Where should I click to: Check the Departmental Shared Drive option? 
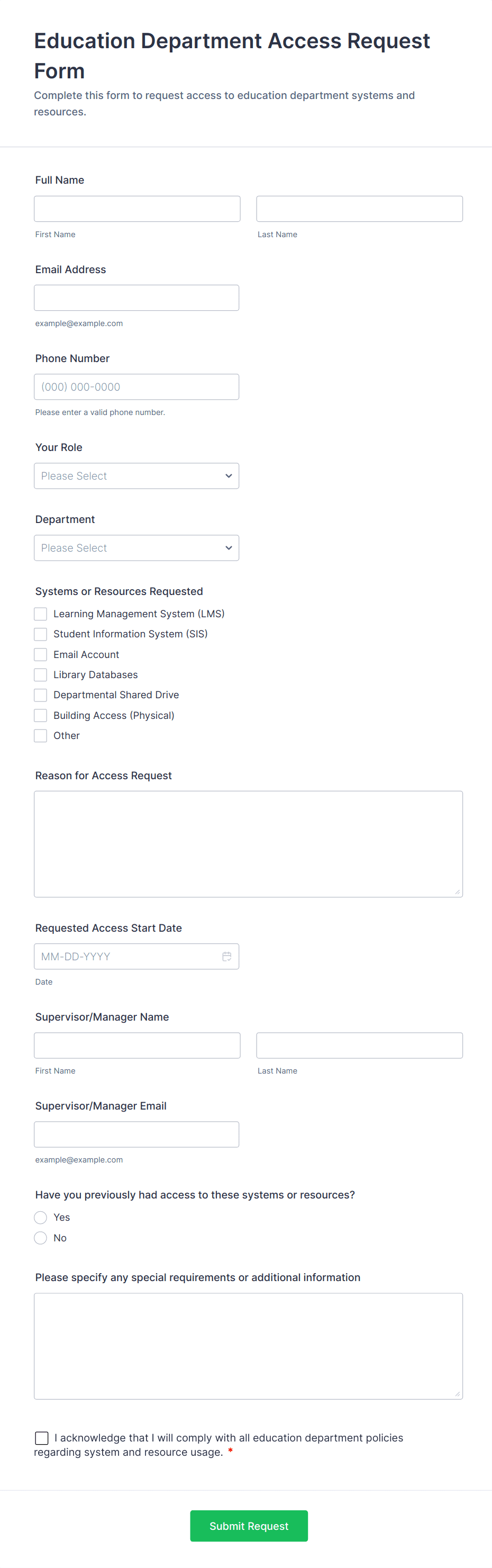41,695
